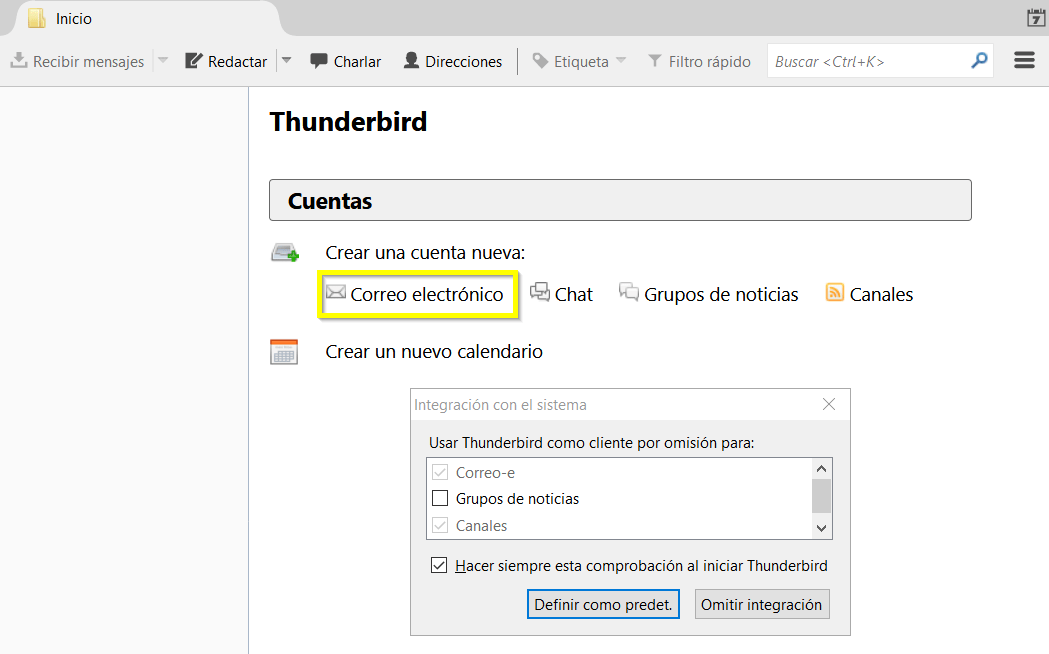Click the search magnifier icon

979,61
